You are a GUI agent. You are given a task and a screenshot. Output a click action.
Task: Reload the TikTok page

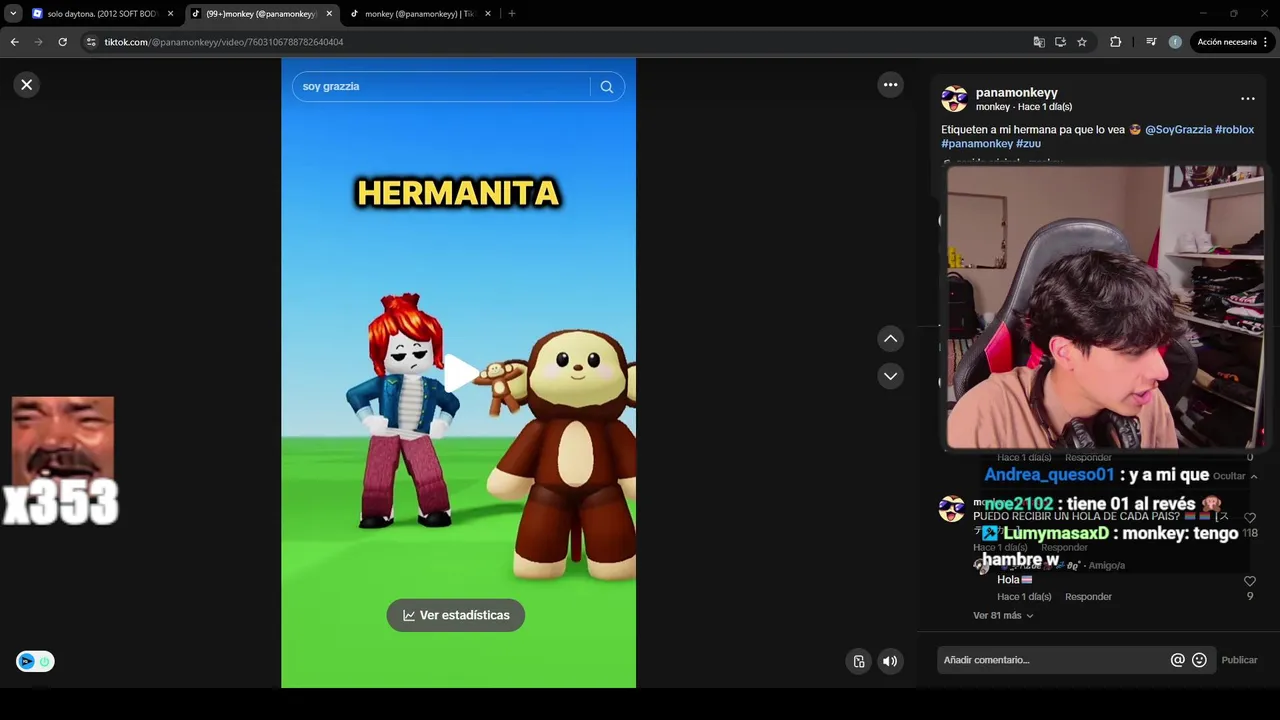(x=62, y=42)
